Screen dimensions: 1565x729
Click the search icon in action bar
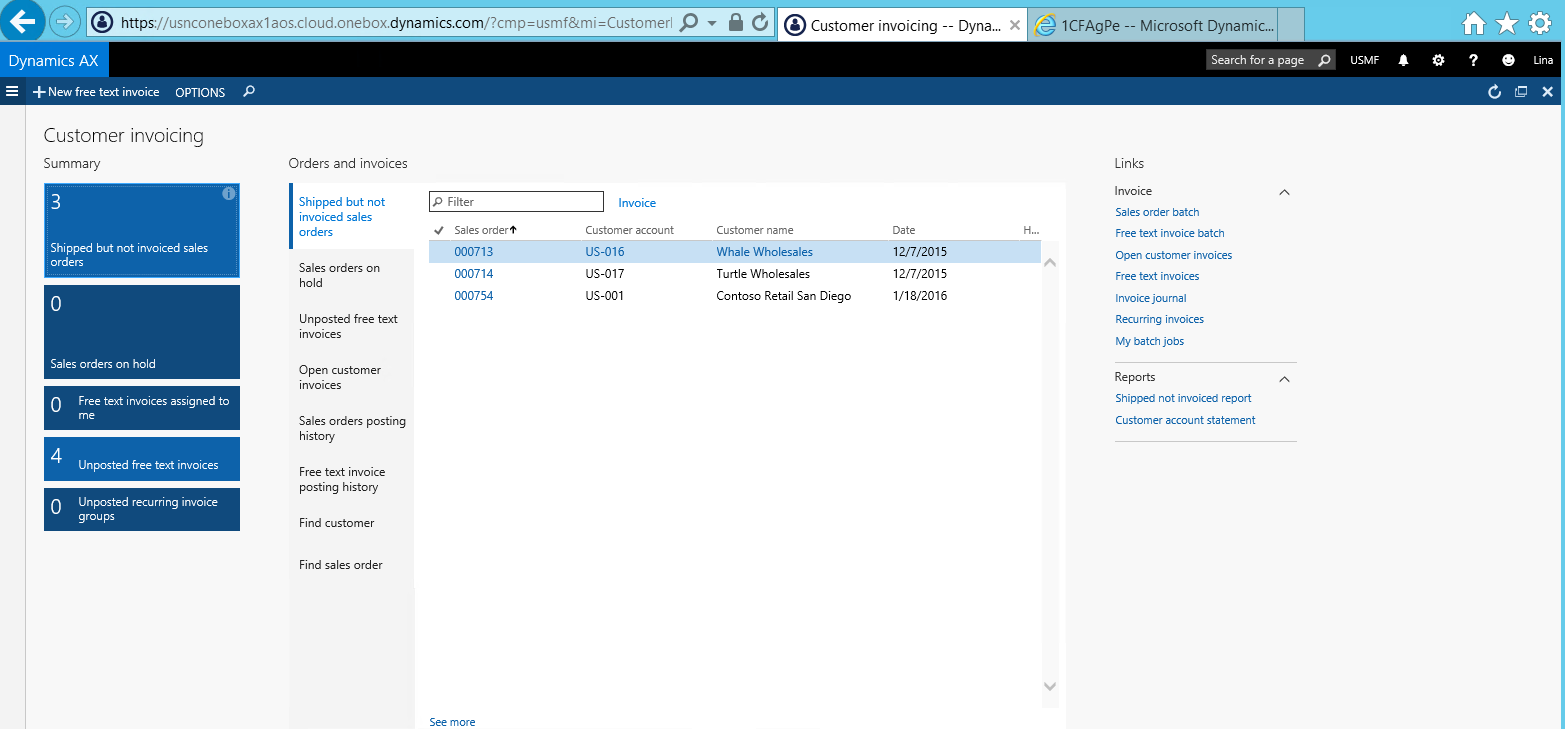coord(249,92)
